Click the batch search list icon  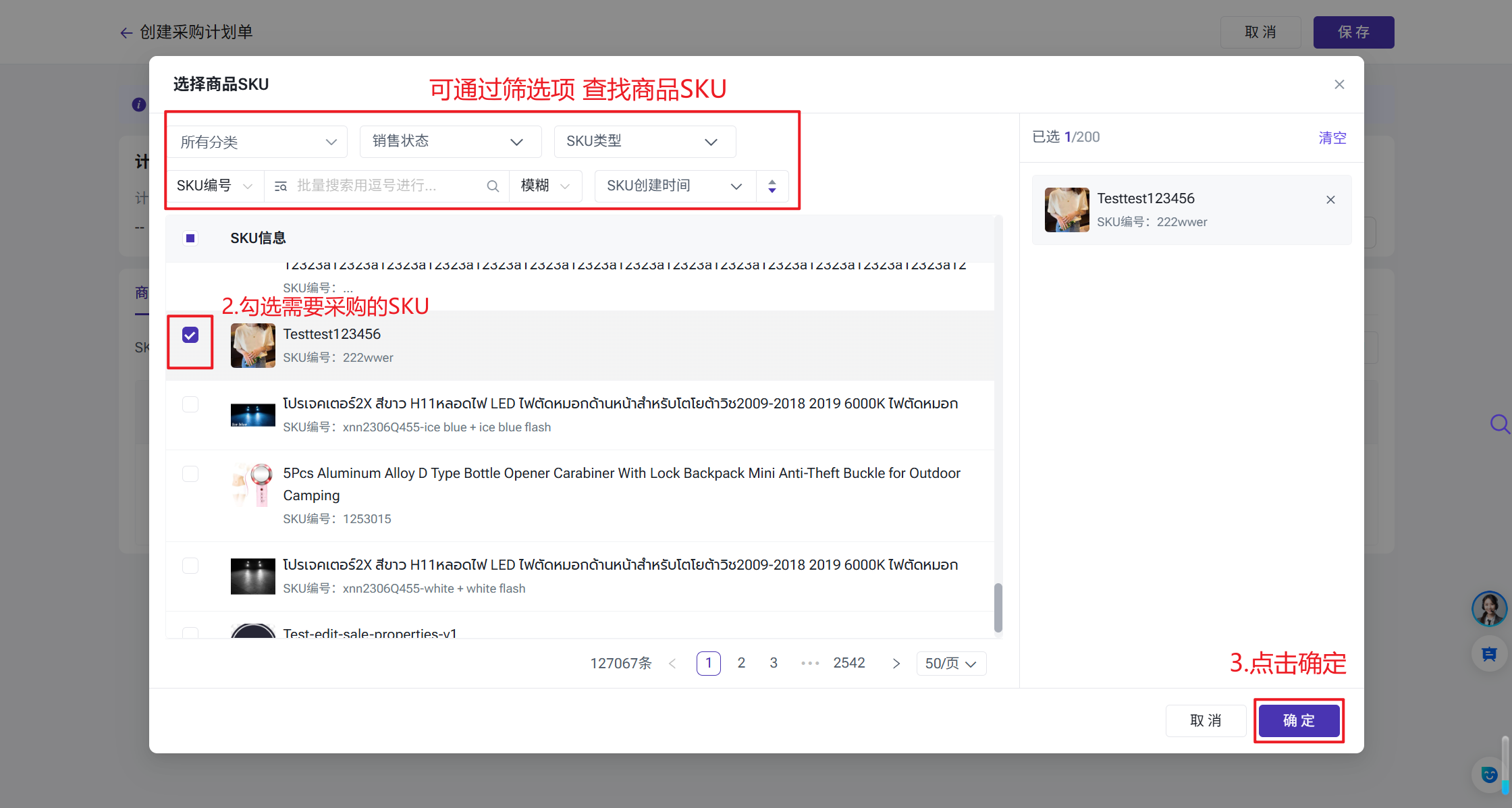pos(281,186)
